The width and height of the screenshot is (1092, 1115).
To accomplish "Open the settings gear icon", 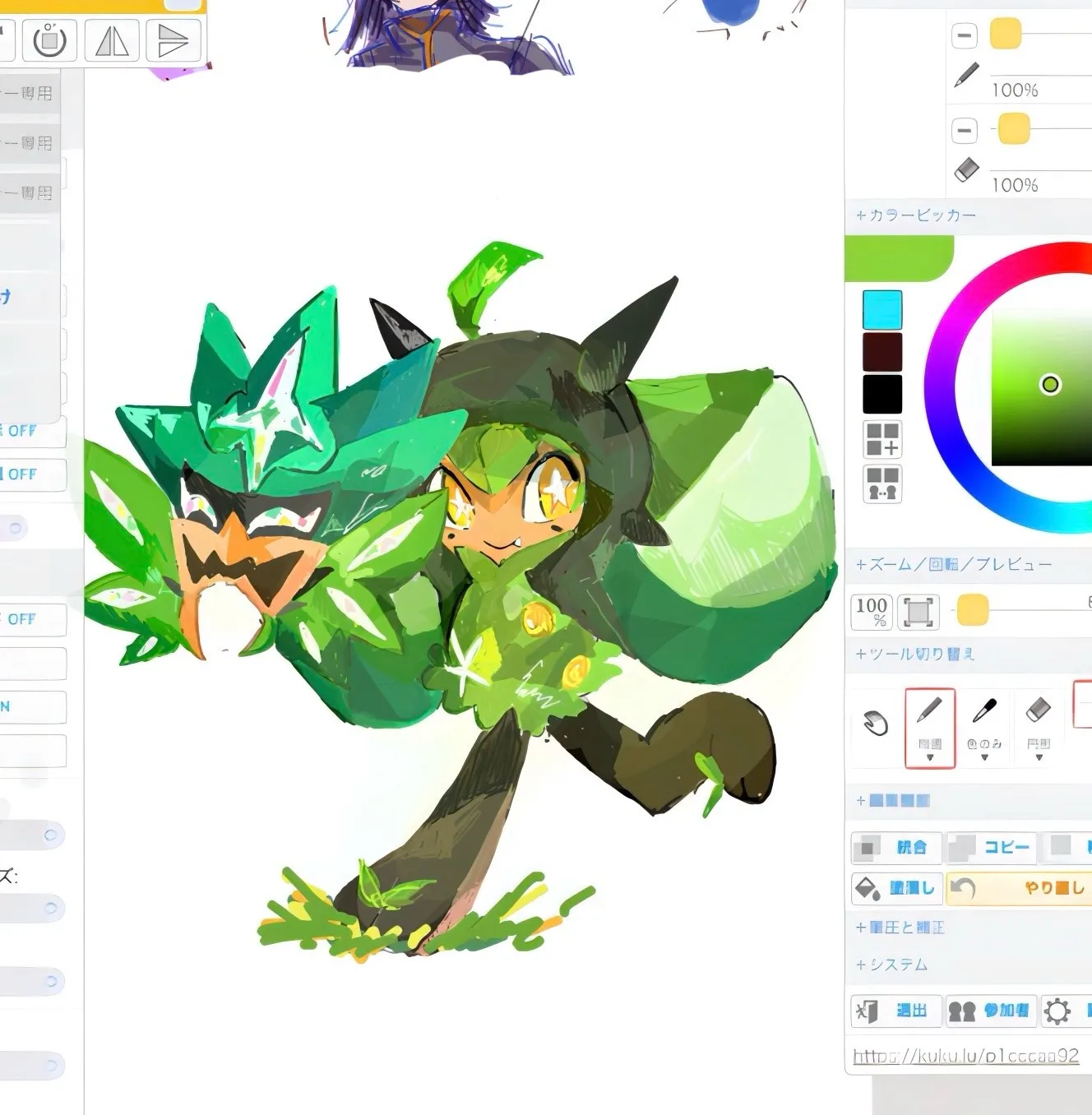I will click(1057, 1011).
